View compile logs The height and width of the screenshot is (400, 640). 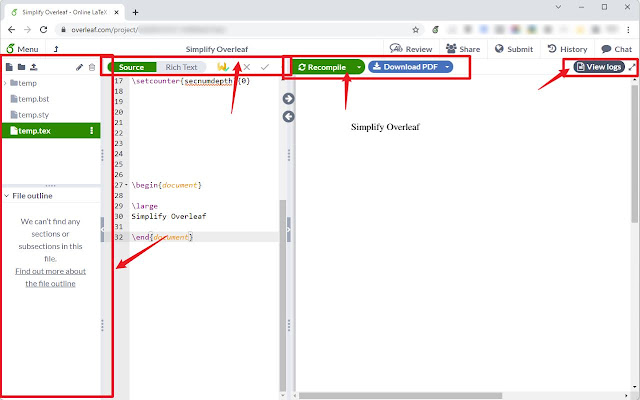click(599, 67)
